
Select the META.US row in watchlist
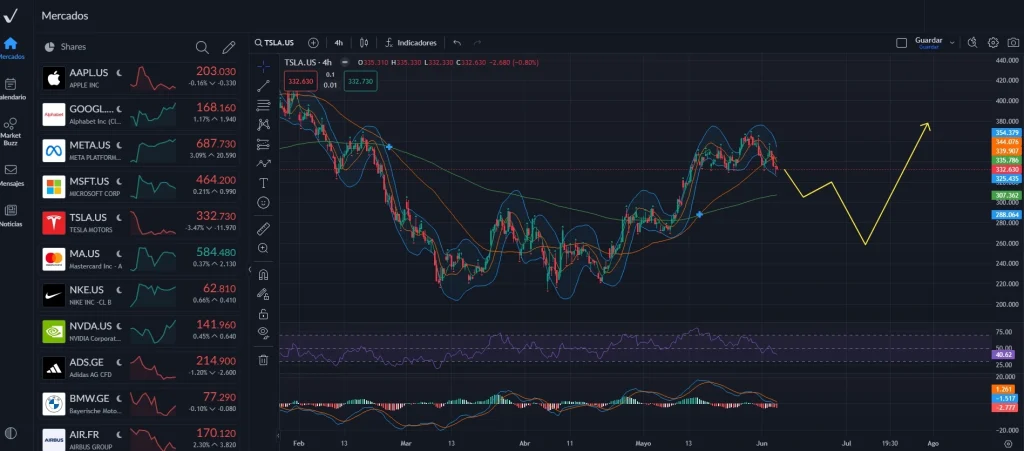tap(140, 151)
